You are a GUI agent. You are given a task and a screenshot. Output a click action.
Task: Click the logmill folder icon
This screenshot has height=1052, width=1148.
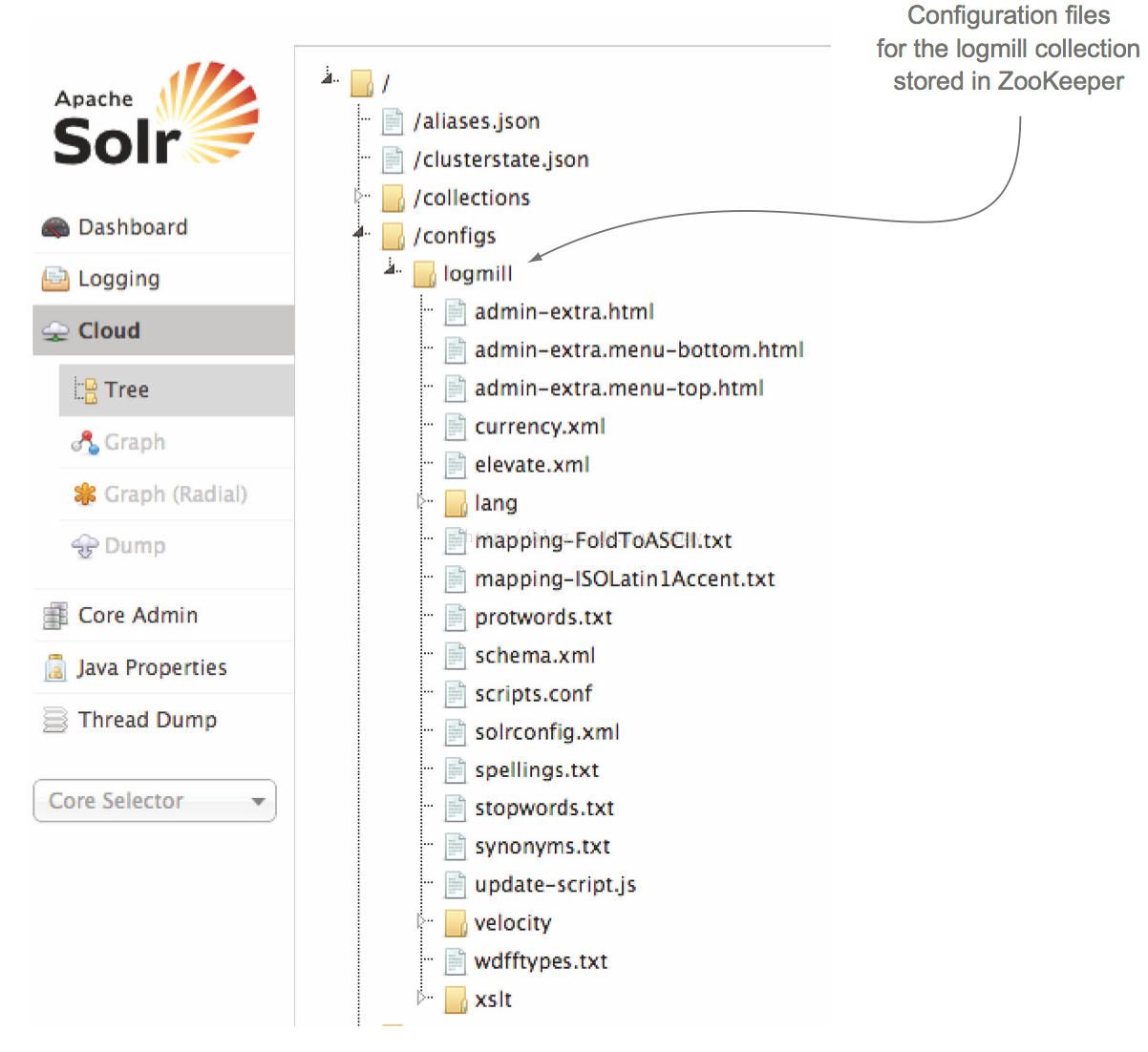(x=423, y=274)
